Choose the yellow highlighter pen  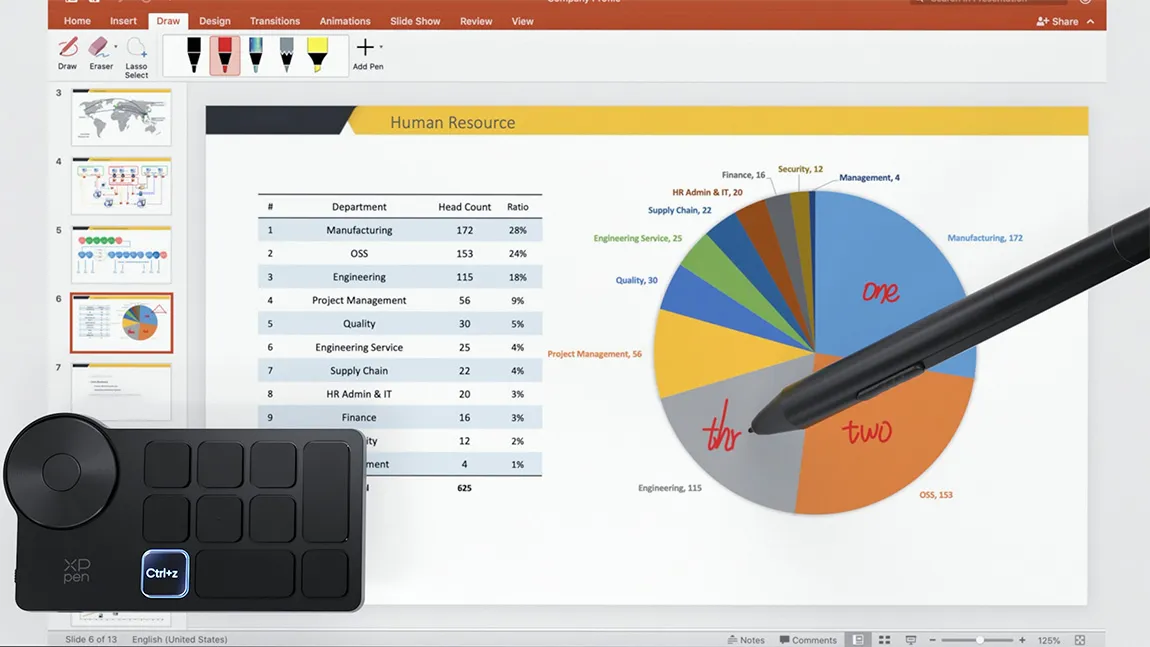pos(317,55)
